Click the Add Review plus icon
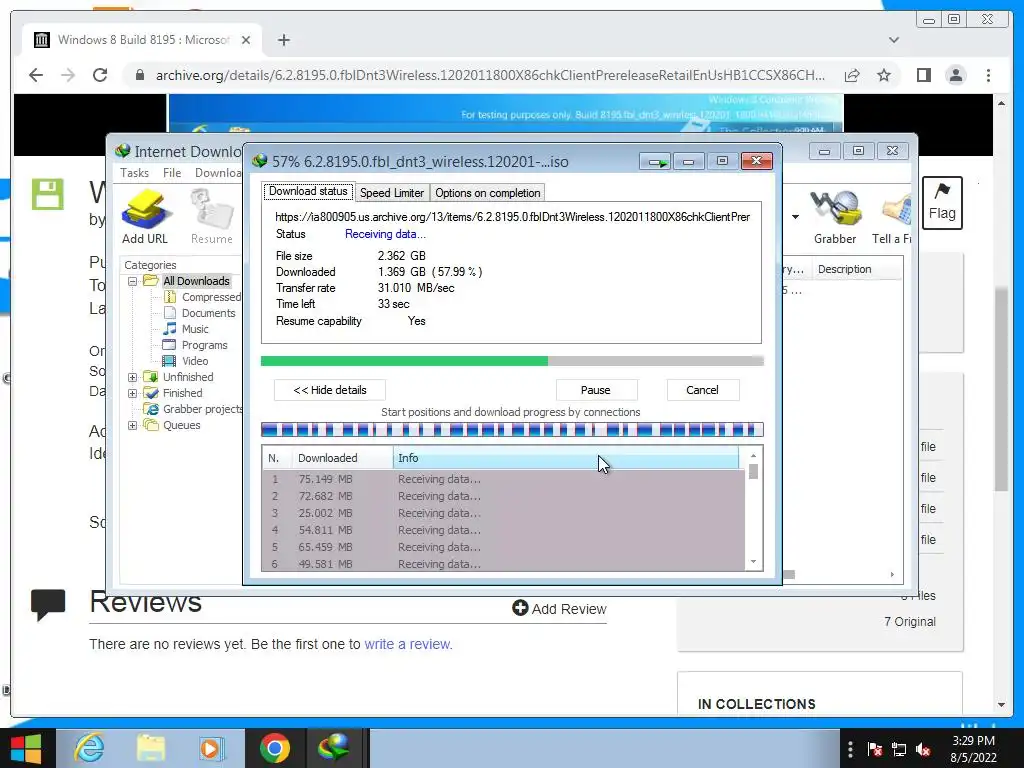 point(520,608)
